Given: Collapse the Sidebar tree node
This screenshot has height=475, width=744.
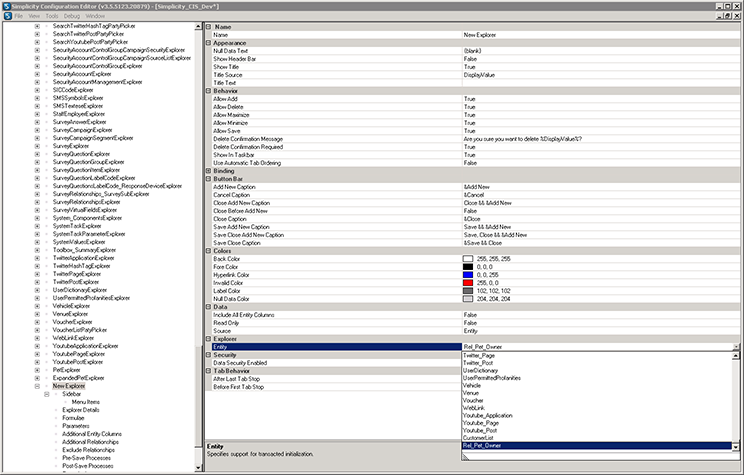Looking at the screenshot, I should coord(46,394).
